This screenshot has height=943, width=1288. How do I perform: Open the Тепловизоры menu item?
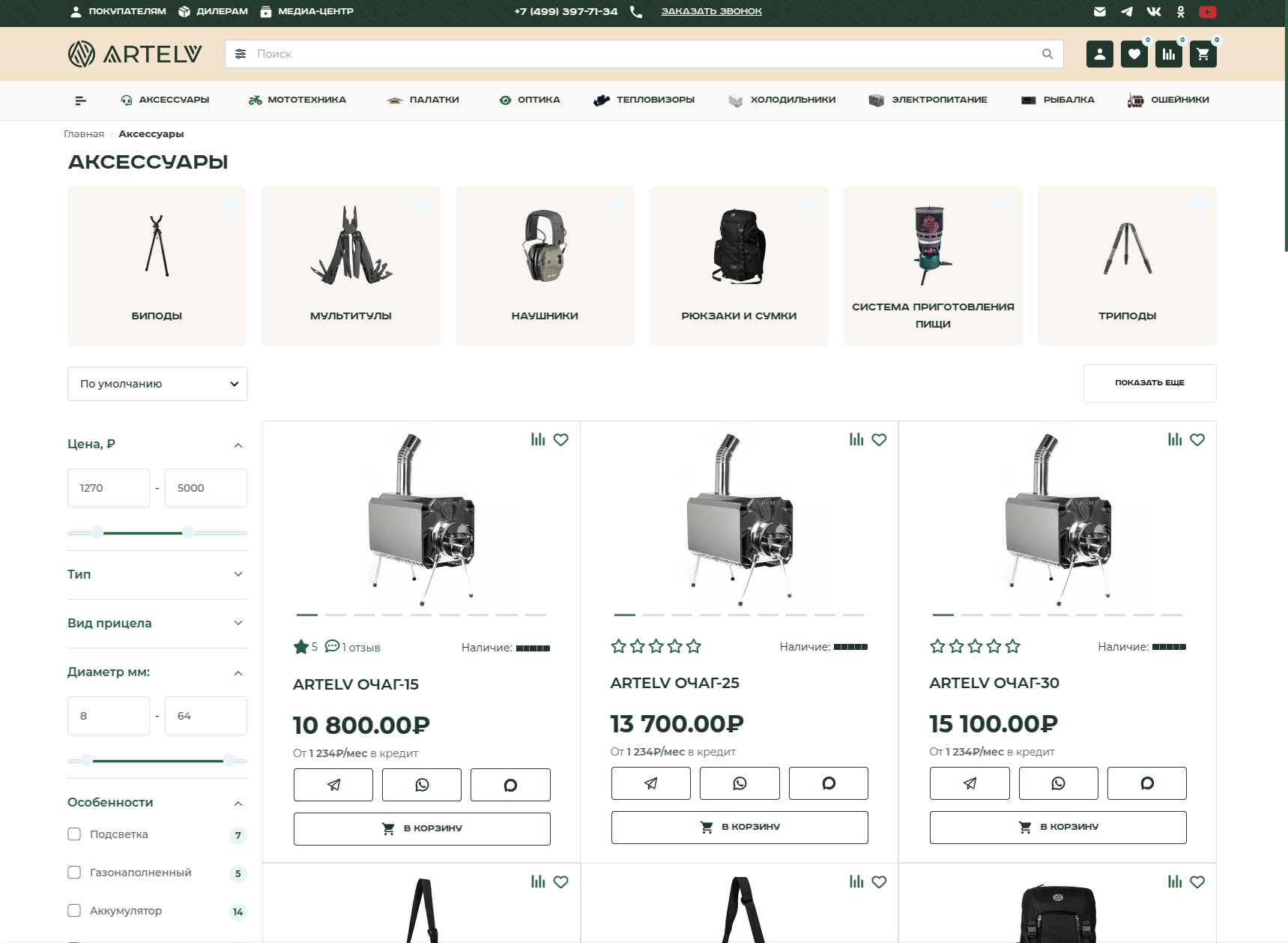(644, 100)
